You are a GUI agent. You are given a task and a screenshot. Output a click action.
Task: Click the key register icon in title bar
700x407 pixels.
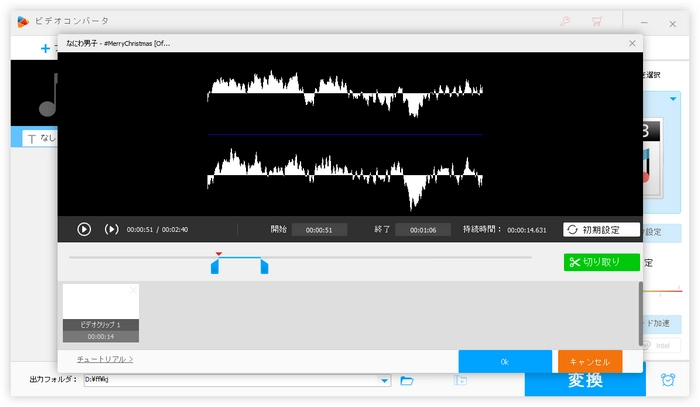563,20
